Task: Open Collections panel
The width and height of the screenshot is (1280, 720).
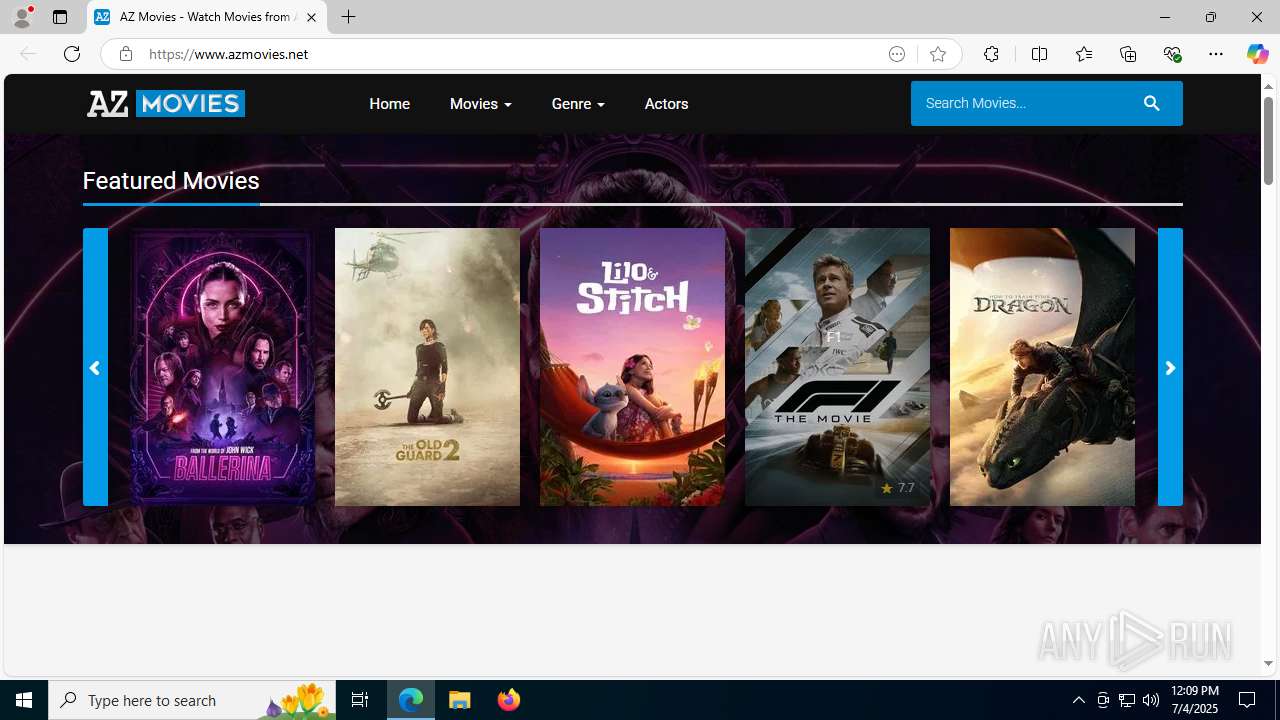Action: click(x=1128, y=54)
